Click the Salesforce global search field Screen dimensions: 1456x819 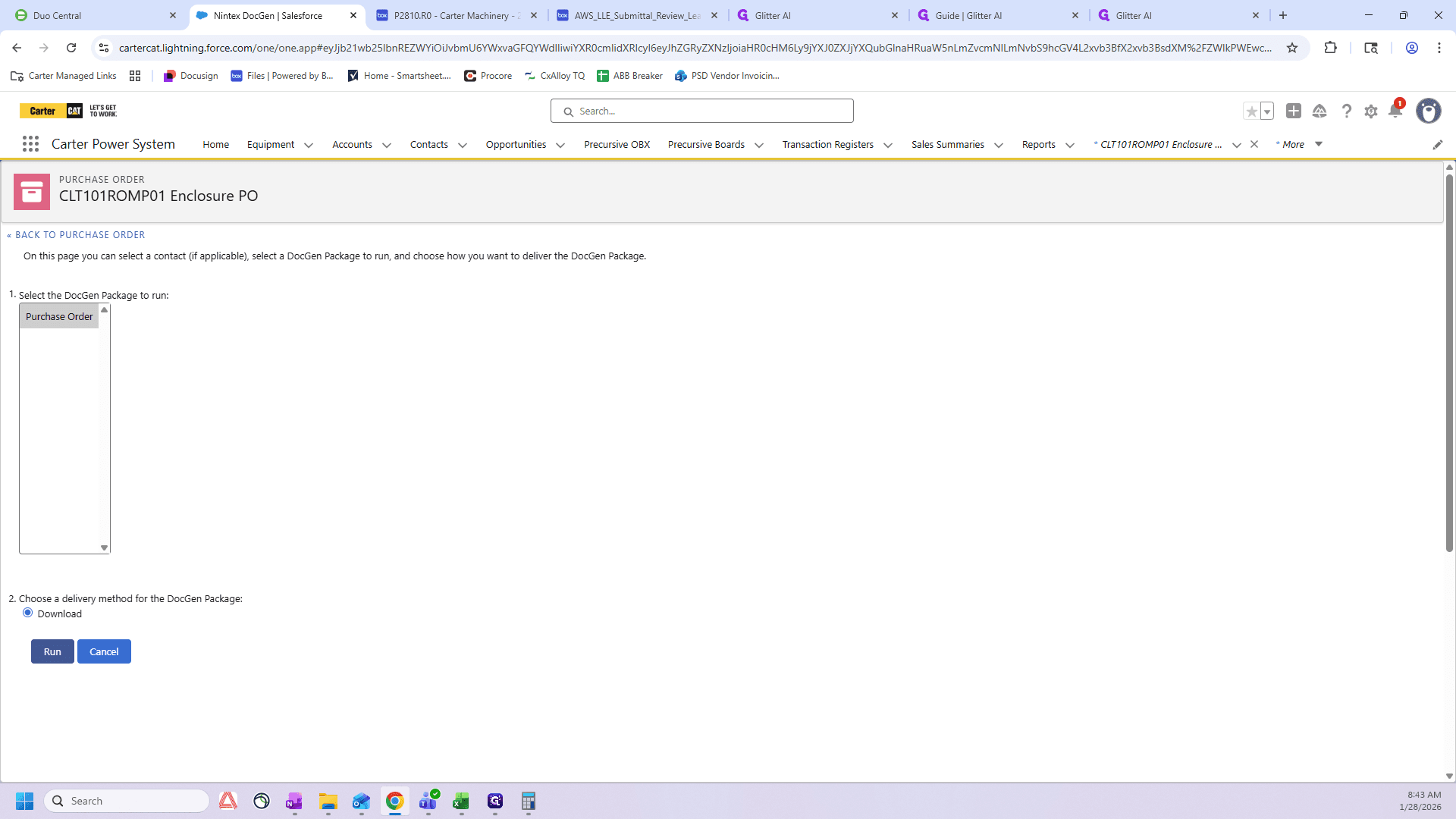(702, 111)
